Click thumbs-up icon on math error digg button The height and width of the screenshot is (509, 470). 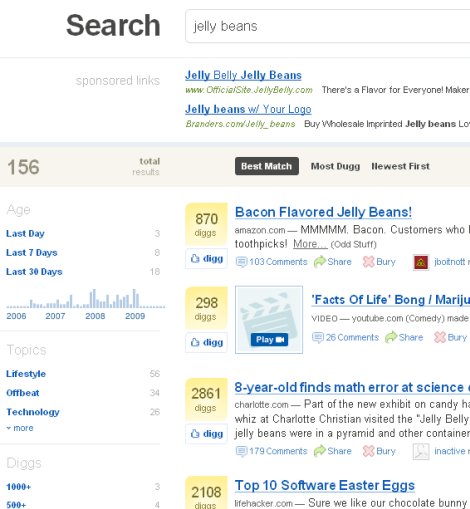(195, 434)
